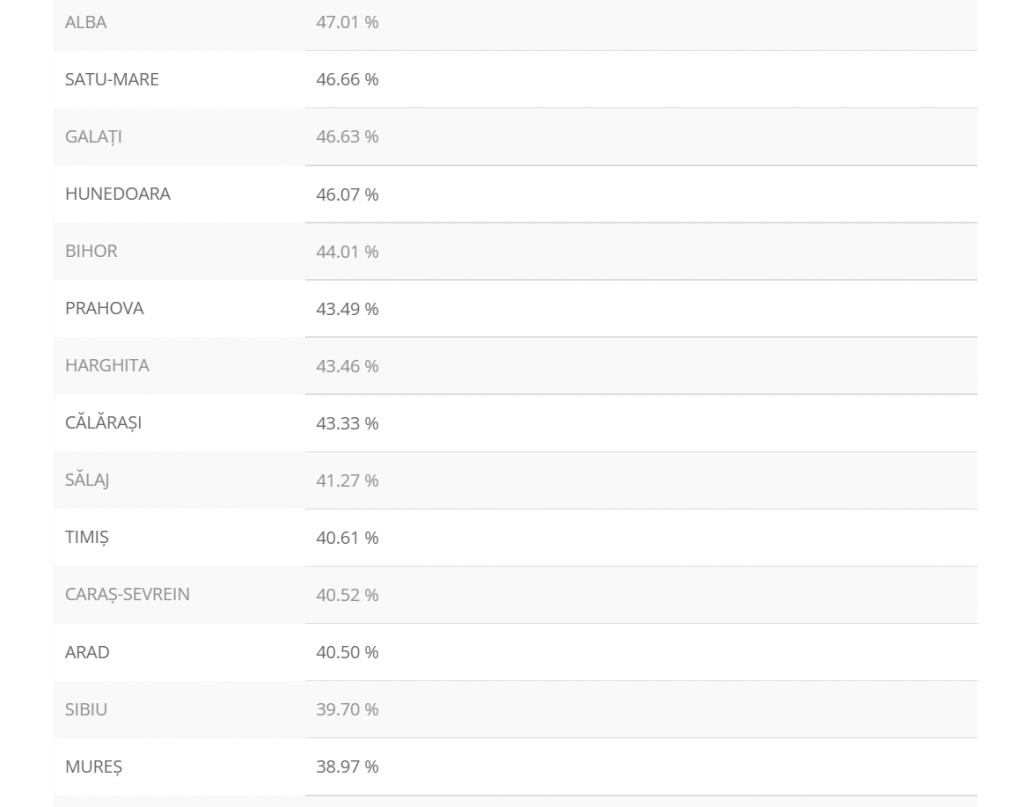Select the 46.07 % percentage cell

[347, 194]
